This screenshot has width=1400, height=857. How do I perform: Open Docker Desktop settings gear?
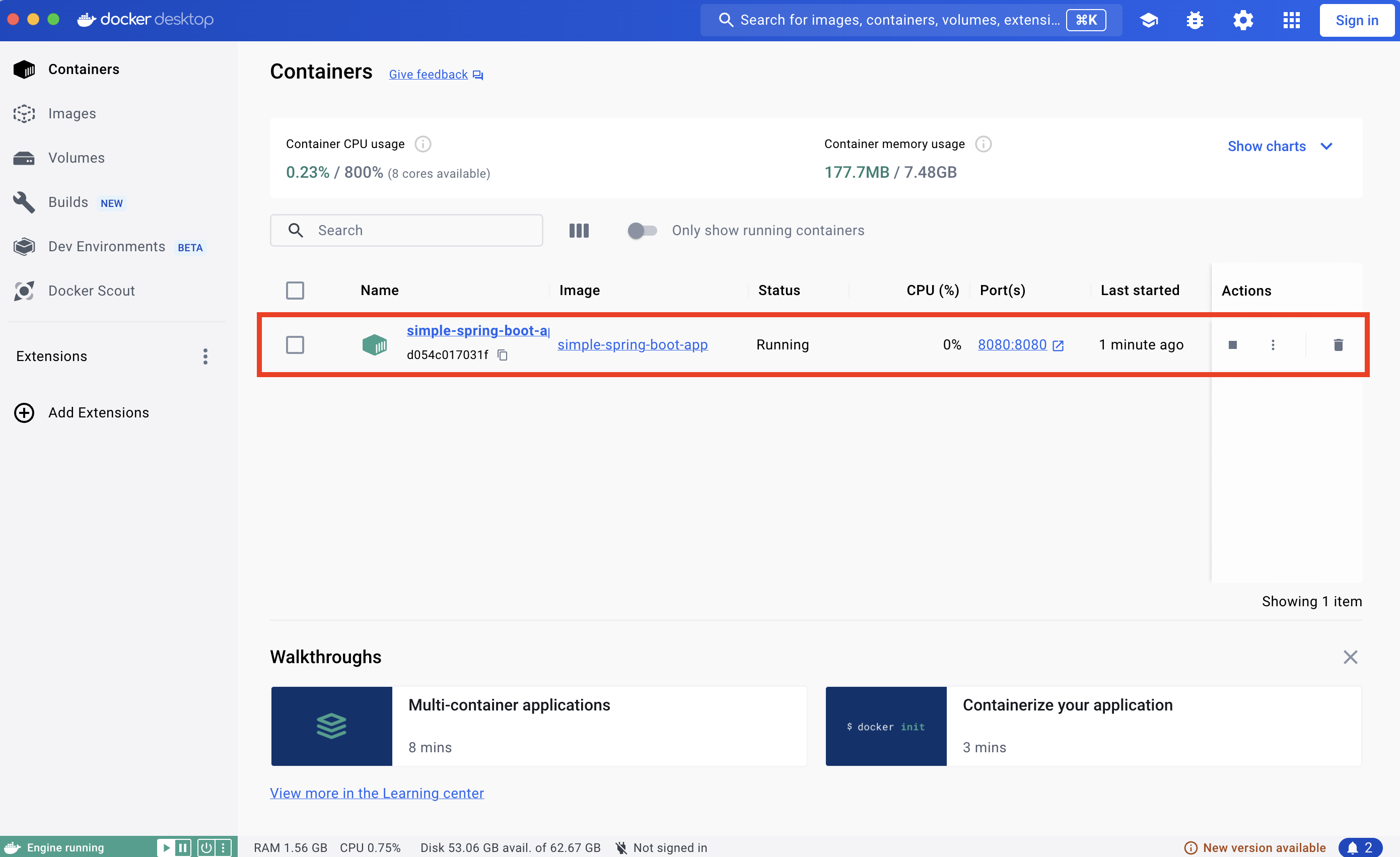pyautogui.click(x=1242, y=21)
